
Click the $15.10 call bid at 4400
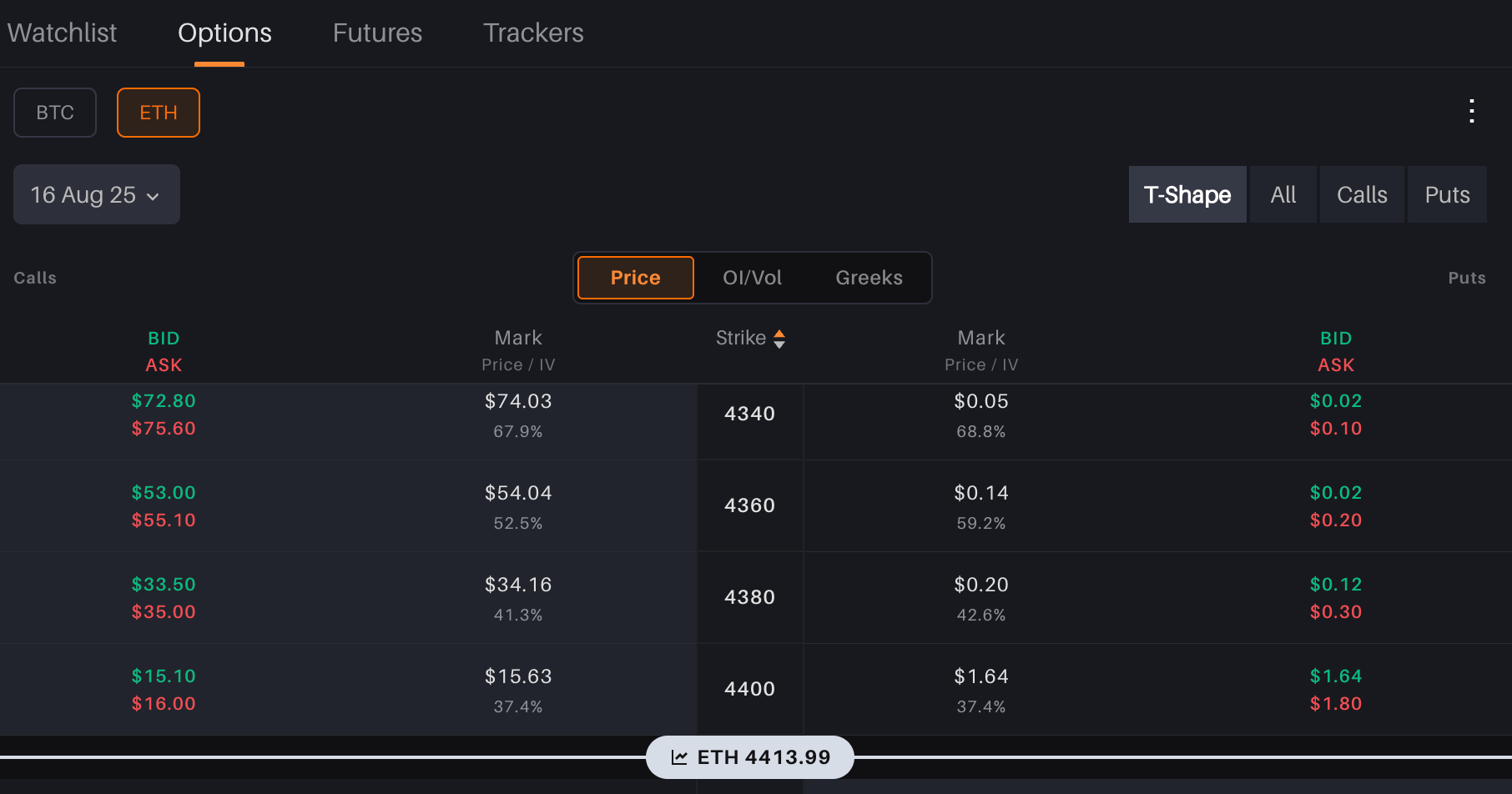coord(164,676)
